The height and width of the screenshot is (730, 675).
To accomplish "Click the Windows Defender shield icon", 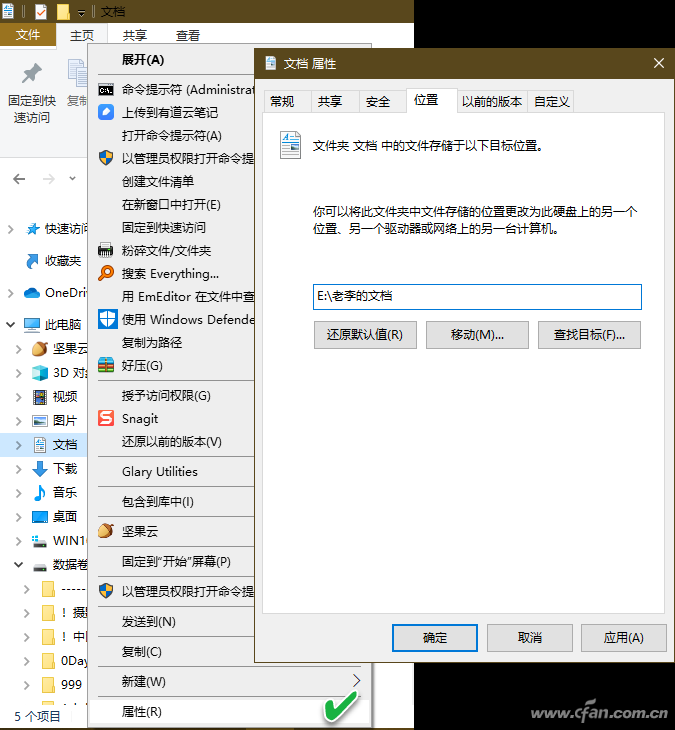I will pyautogui.click(x=106, y=319).
